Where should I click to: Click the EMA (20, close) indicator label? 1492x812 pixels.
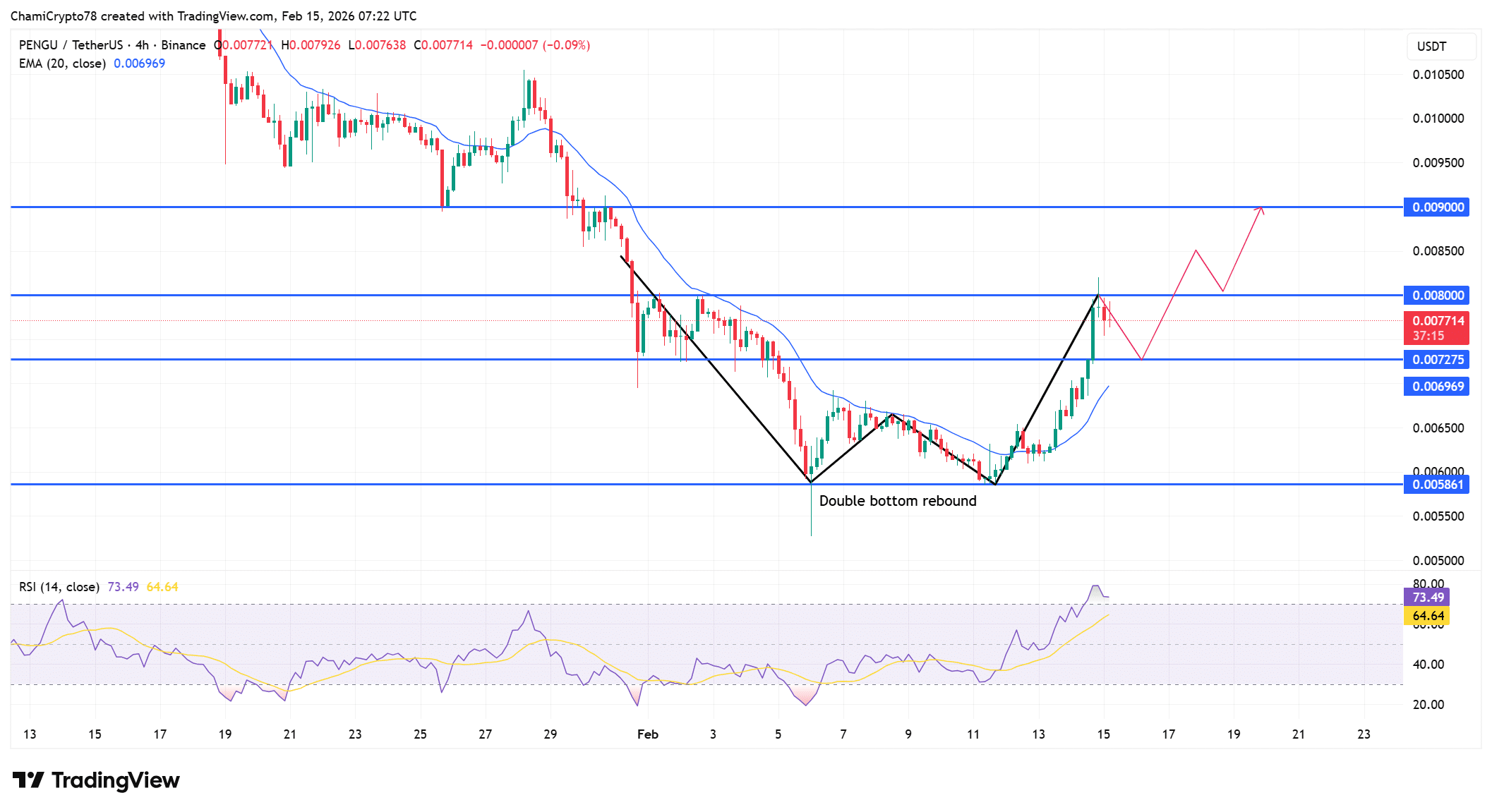(64, 63)
